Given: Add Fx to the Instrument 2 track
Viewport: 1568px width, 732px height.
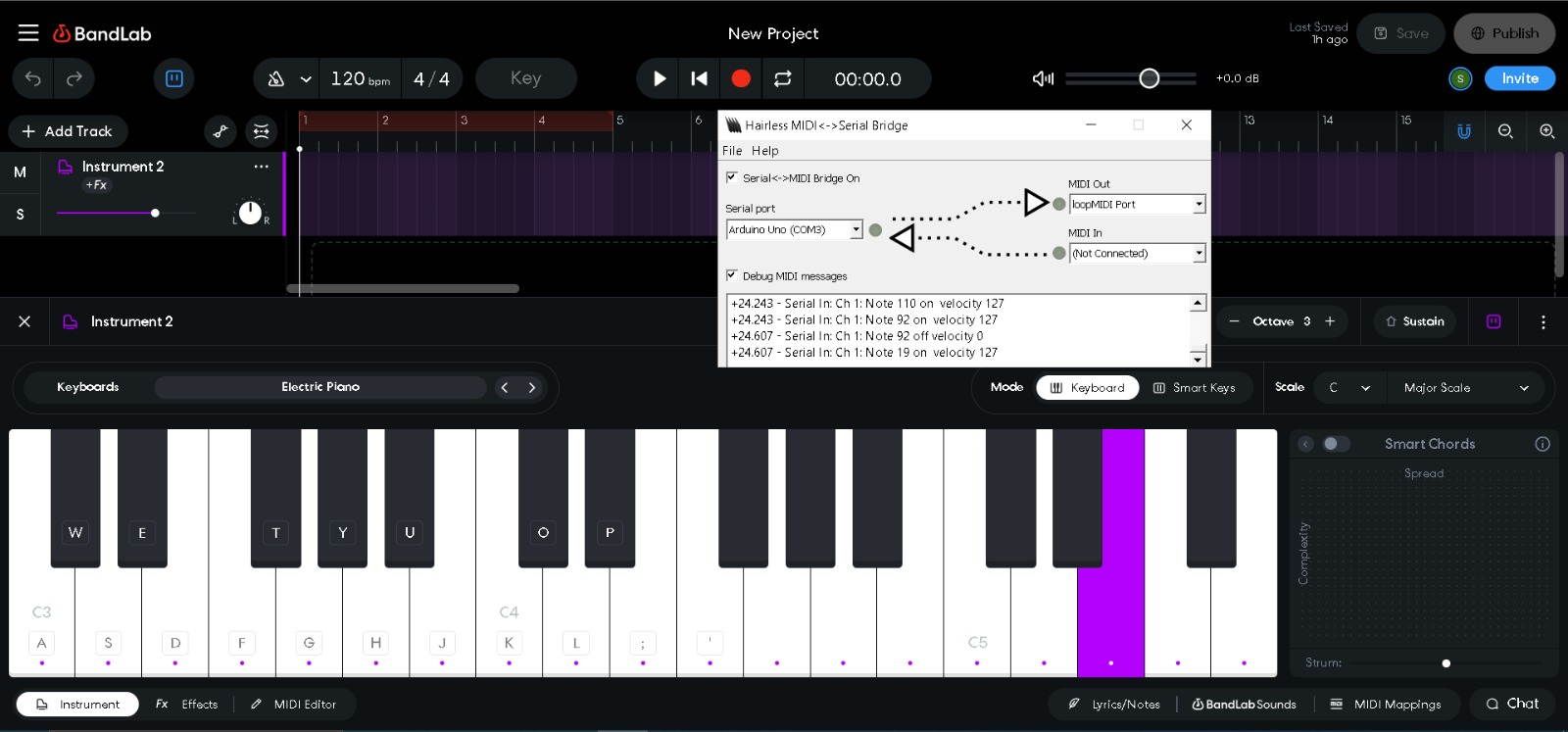Looking at the screenshot, I should (96, 185).
